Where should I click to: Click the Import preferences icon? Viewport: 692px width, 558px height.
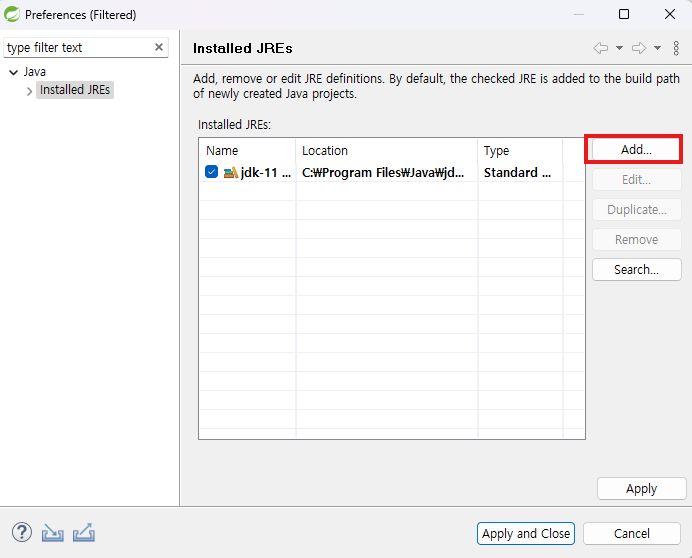53,533
